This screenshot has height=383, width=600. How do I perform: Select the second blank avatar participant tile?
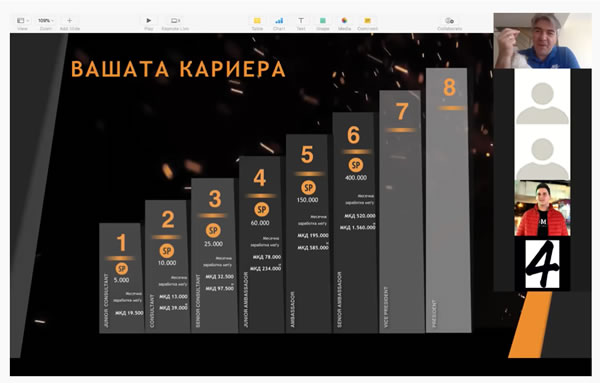coord(542,153)
